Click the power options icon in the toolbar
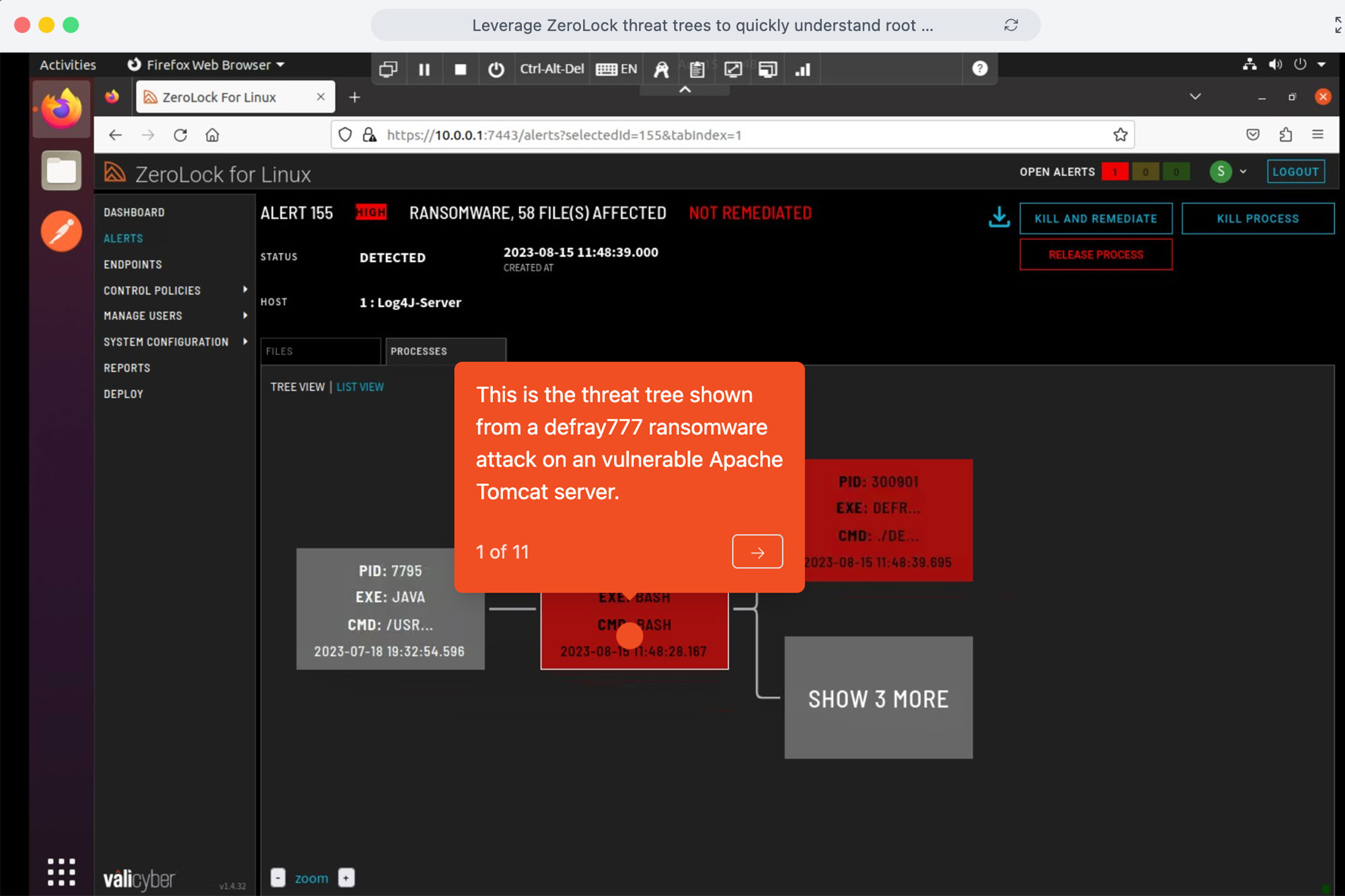The image size is (1345, 896). coord(496,68)
